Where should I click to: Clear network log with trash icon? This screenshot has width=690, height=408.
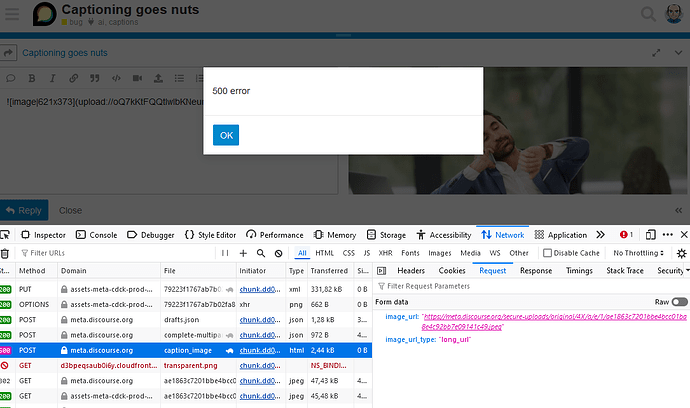5,254
